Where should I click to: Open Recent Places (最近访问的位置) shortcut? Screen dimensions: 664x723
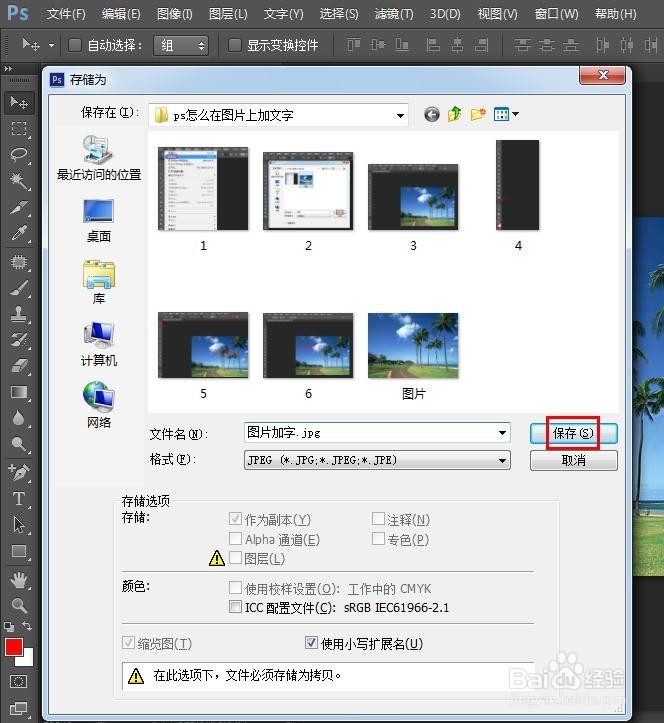point(99,159)
